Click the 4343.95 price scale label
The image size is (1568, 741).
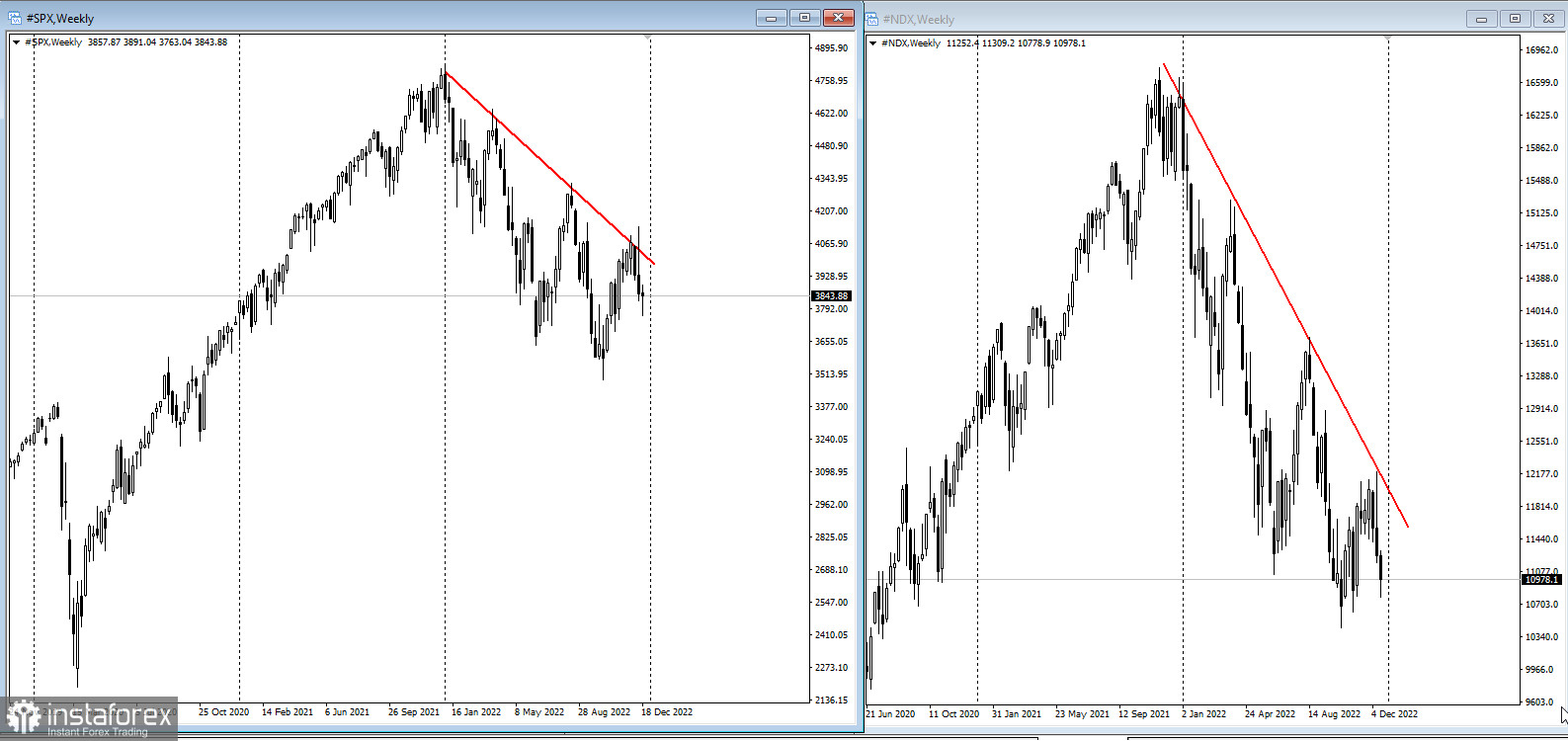[831, 179]
